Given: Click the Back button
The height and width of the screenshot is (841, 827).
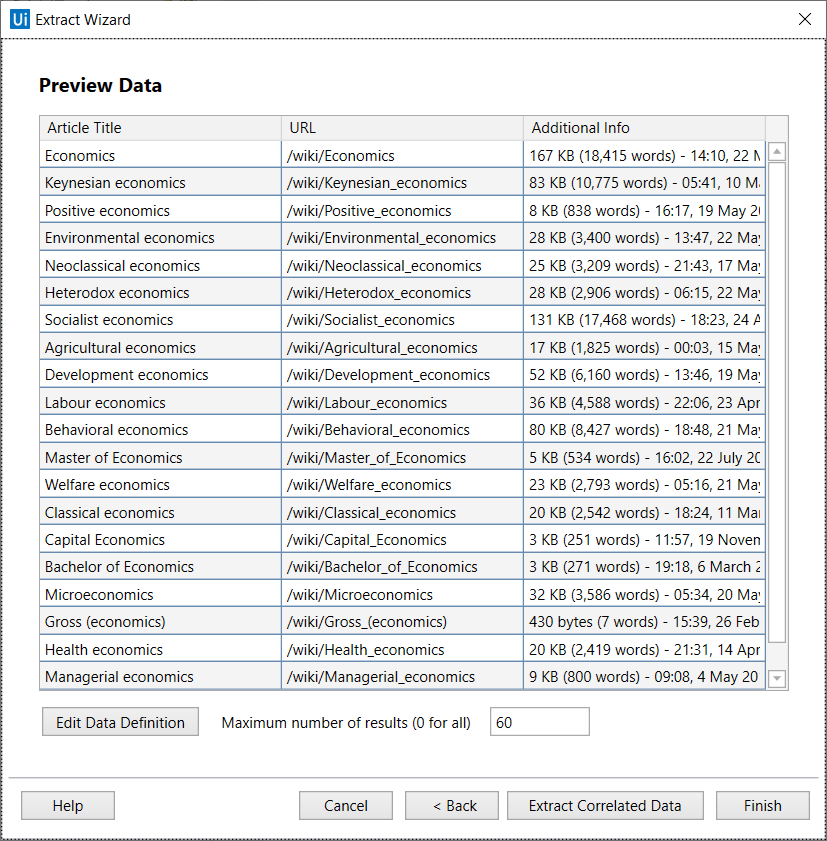Looking at the screenshot, I should (451, 805).
